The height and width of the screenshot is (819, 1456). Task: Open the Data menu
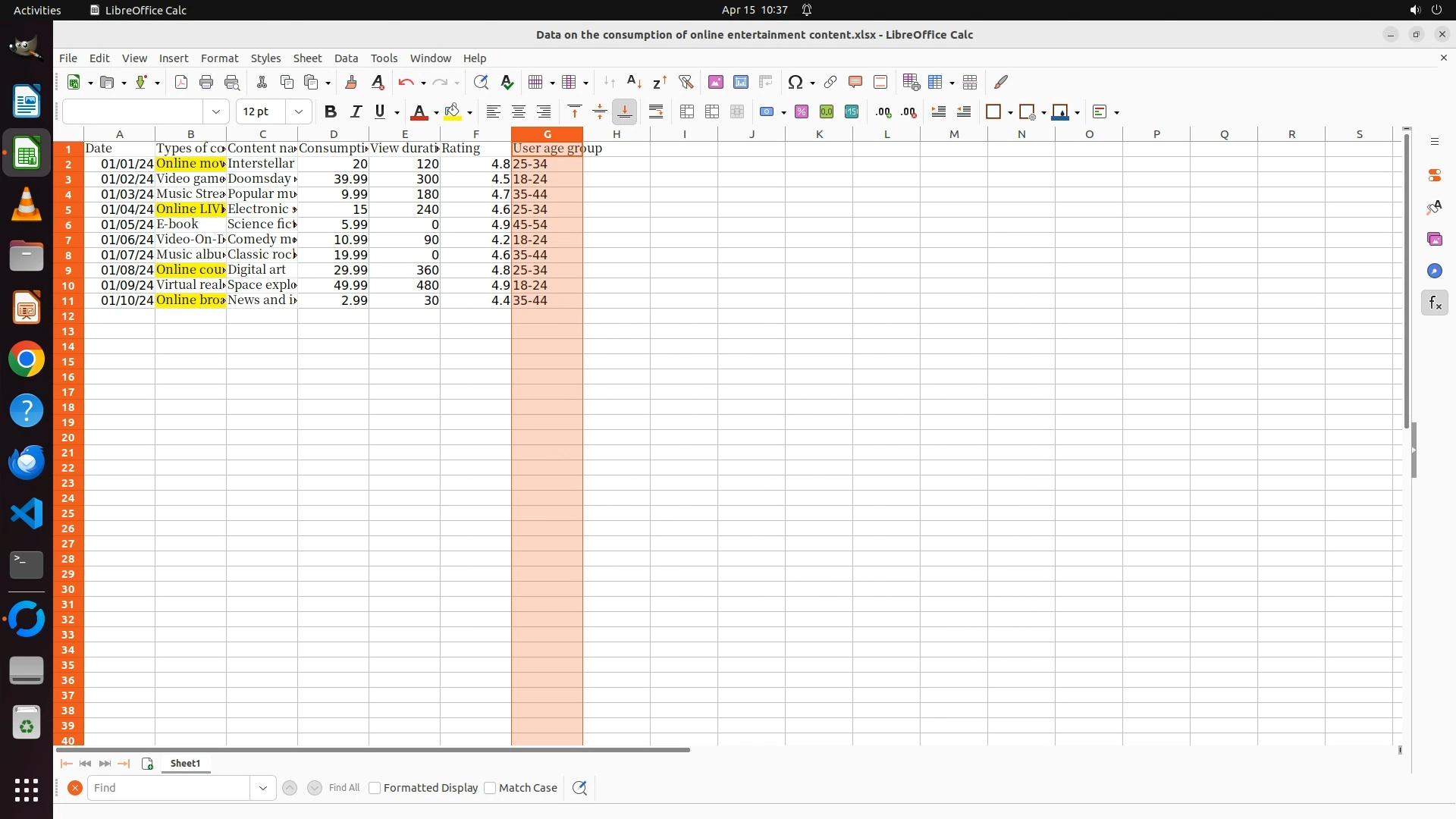pos(346,58)
